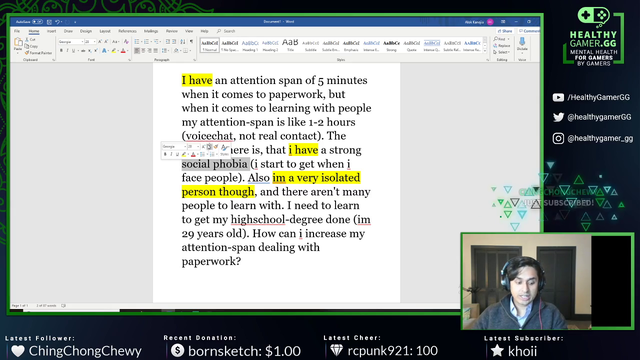Select the Heading 1 style
This screenshot has width=640, height=360.
pos(250,45)
